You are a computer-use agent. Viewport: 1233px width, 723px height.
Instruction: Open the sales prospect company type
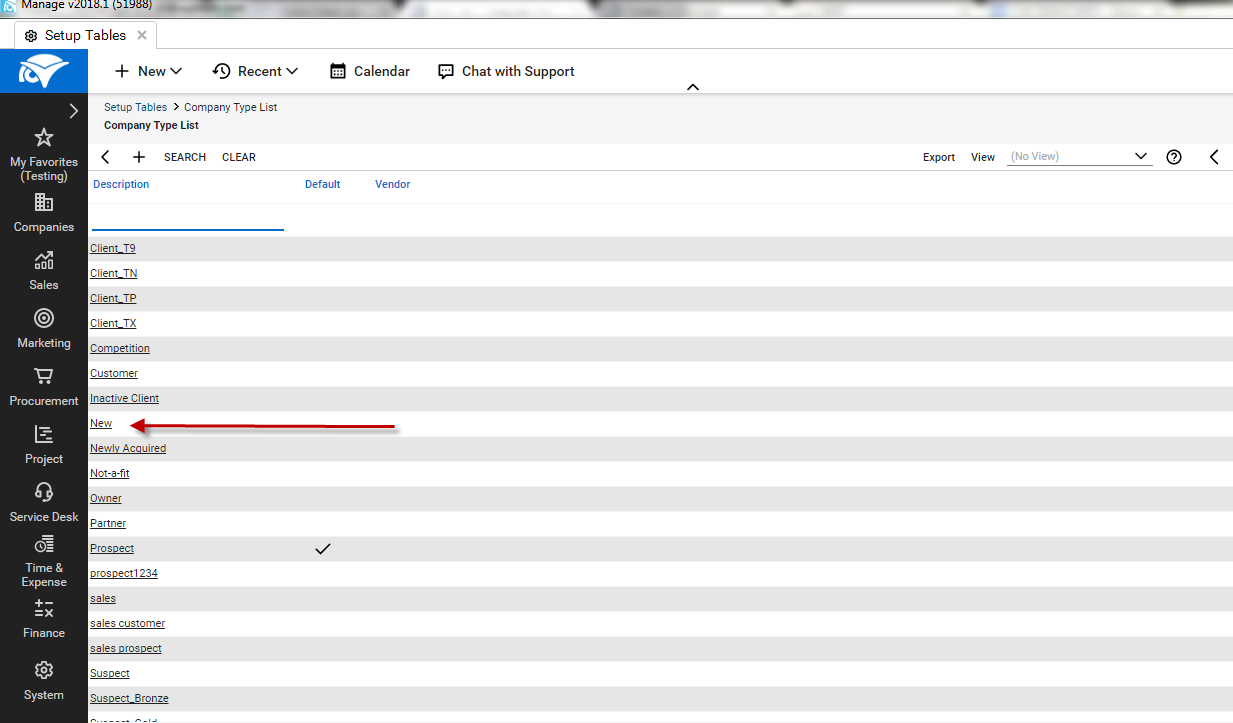126,648
